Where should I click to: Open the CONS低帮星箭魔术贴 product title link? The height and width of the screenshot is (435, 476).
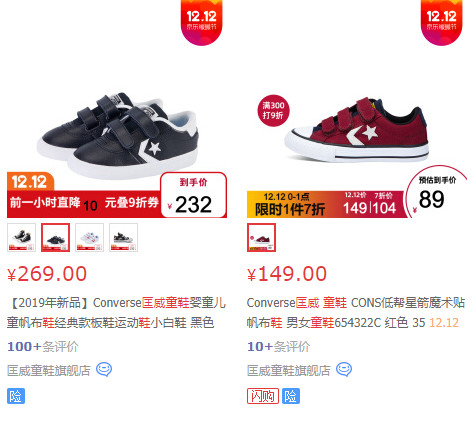[356, 313]
